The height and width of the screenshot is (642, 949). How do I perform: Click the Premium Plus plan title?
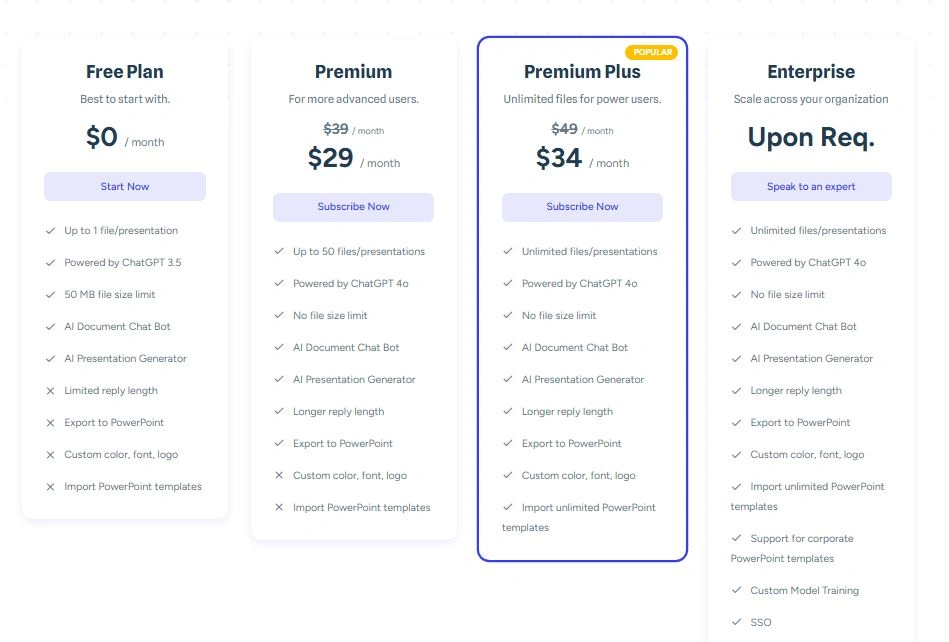click(582, 72)
